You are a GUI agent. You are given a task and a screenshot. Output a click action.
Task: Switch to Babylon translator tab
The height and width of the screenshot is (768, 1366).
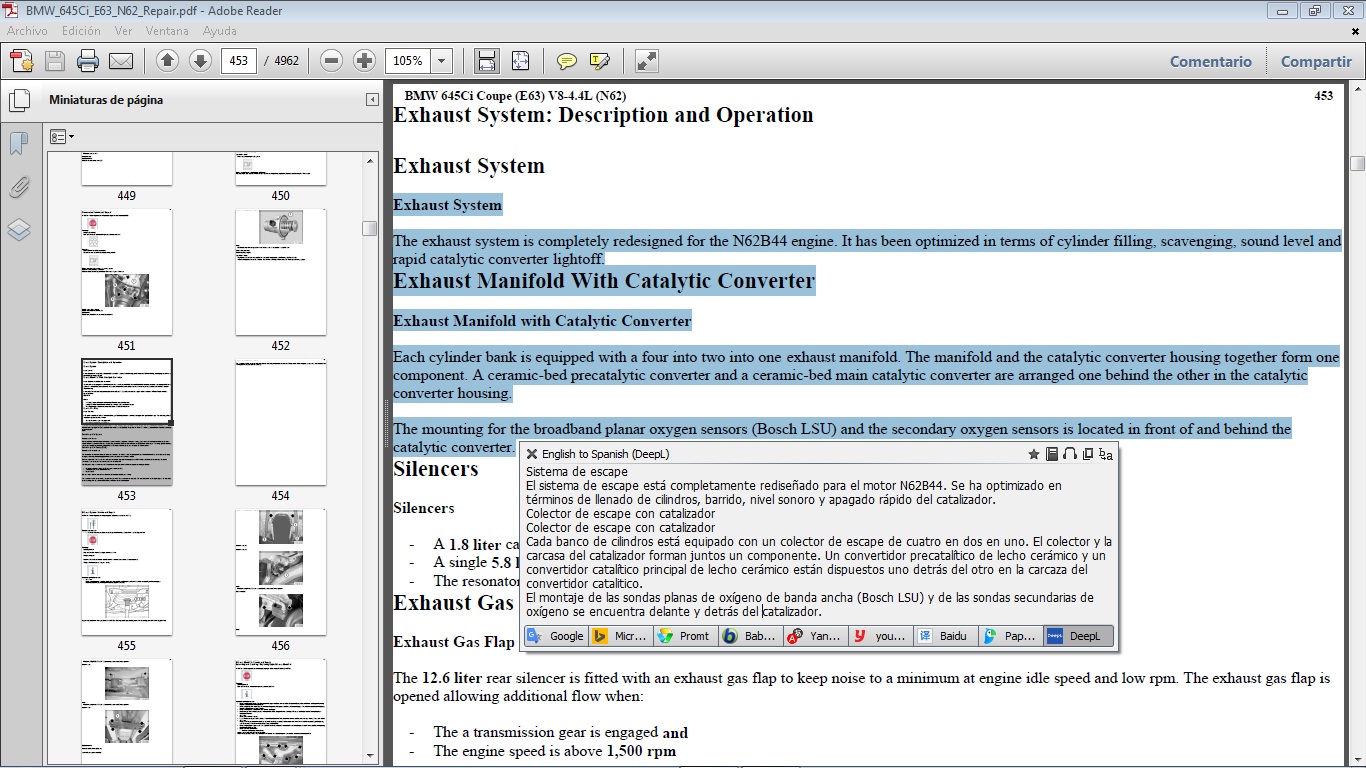tap(751, 636)
